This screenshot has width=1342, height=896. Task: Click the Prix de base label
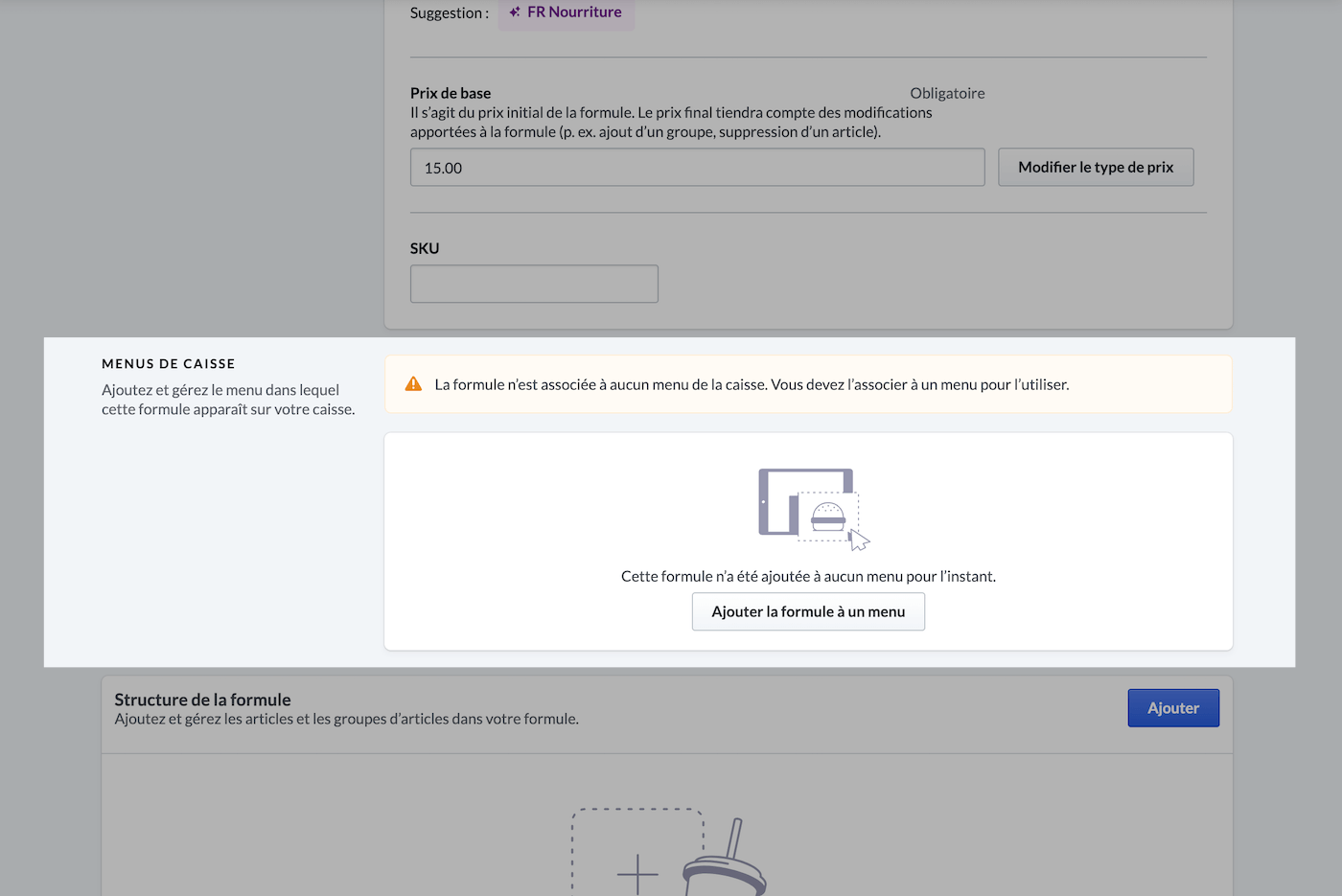[451, 93]
